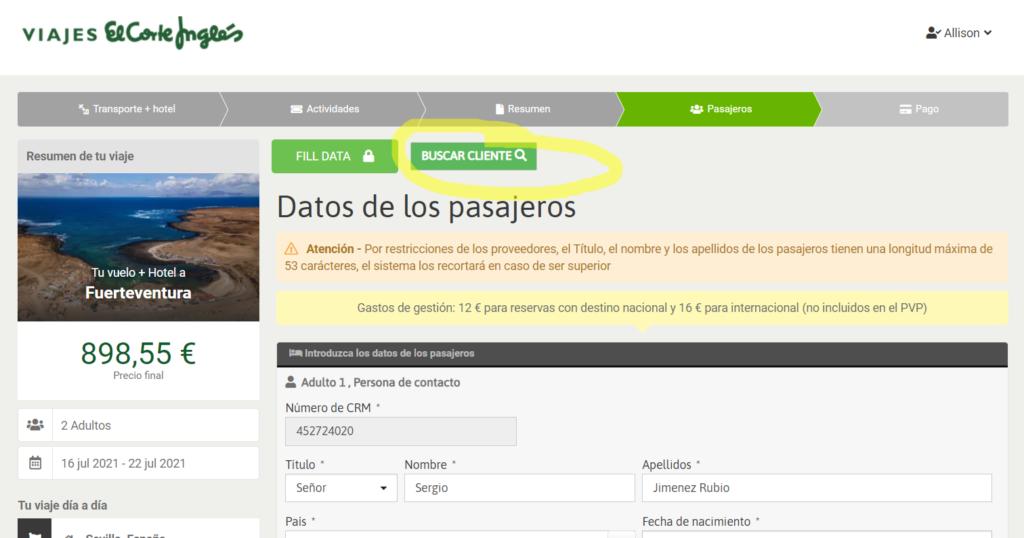Click the lock icon on FILL DATA

pos(369,156)
